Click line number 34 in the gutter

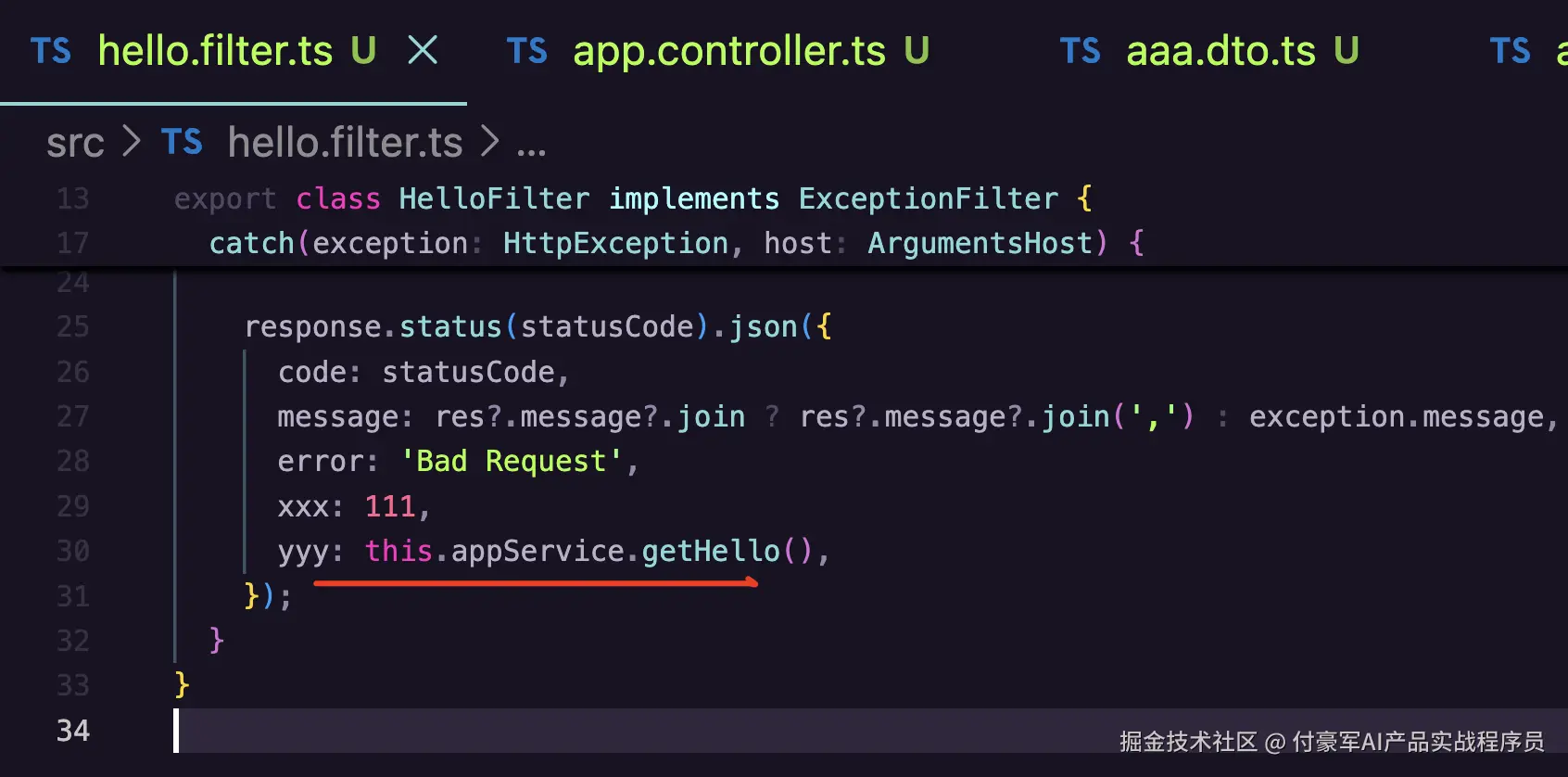click(x=73, y=731)
